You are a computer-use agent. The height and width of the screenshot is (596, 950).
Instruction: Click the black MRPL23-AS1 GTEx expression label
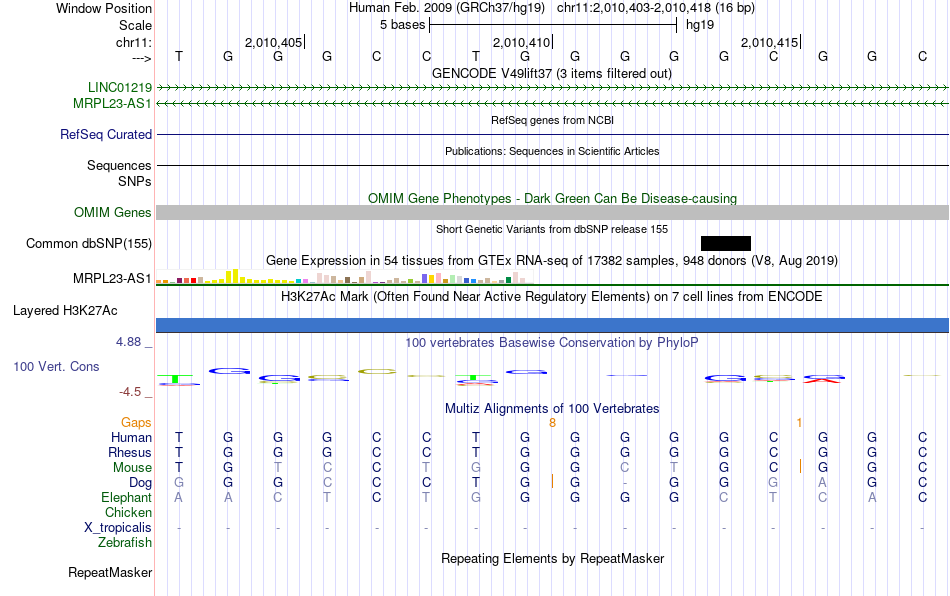tap(112, 279)
